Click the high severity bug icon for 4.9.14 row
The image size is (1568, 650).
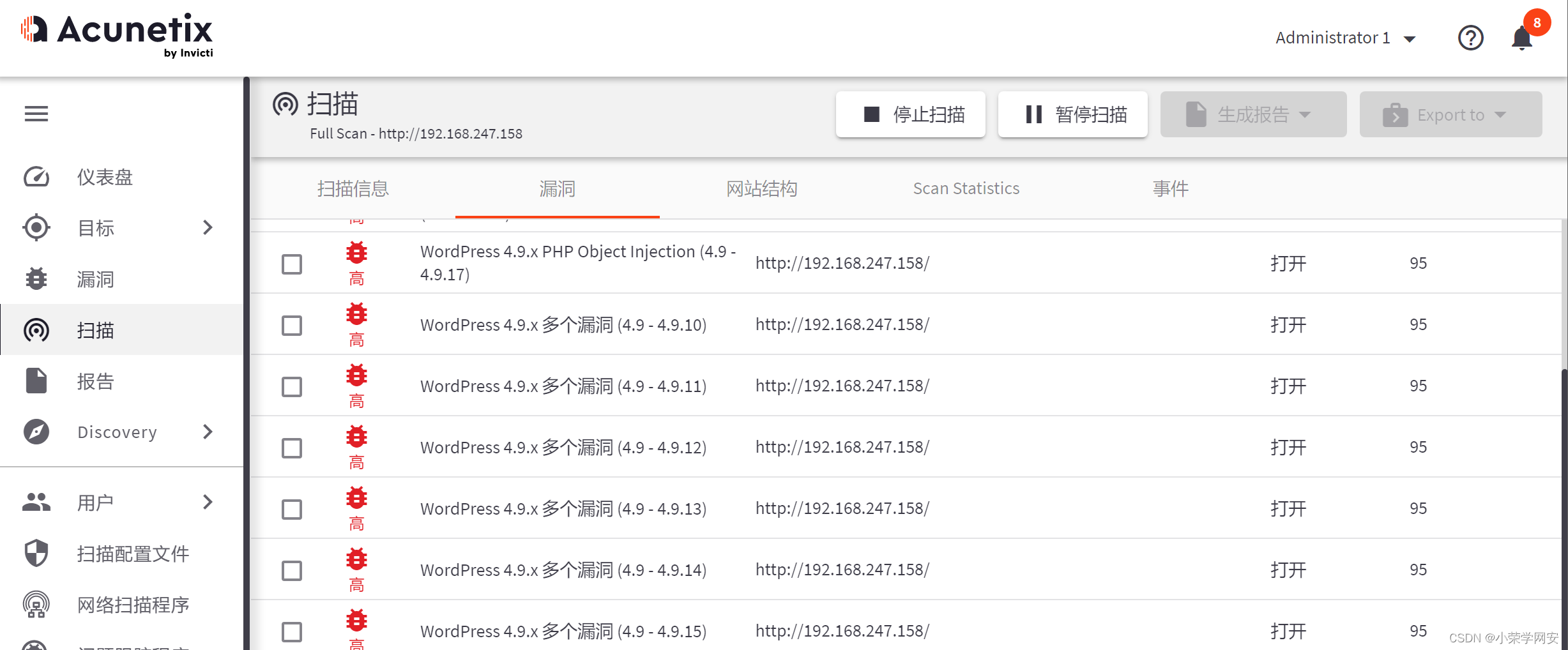click(356, 559)
